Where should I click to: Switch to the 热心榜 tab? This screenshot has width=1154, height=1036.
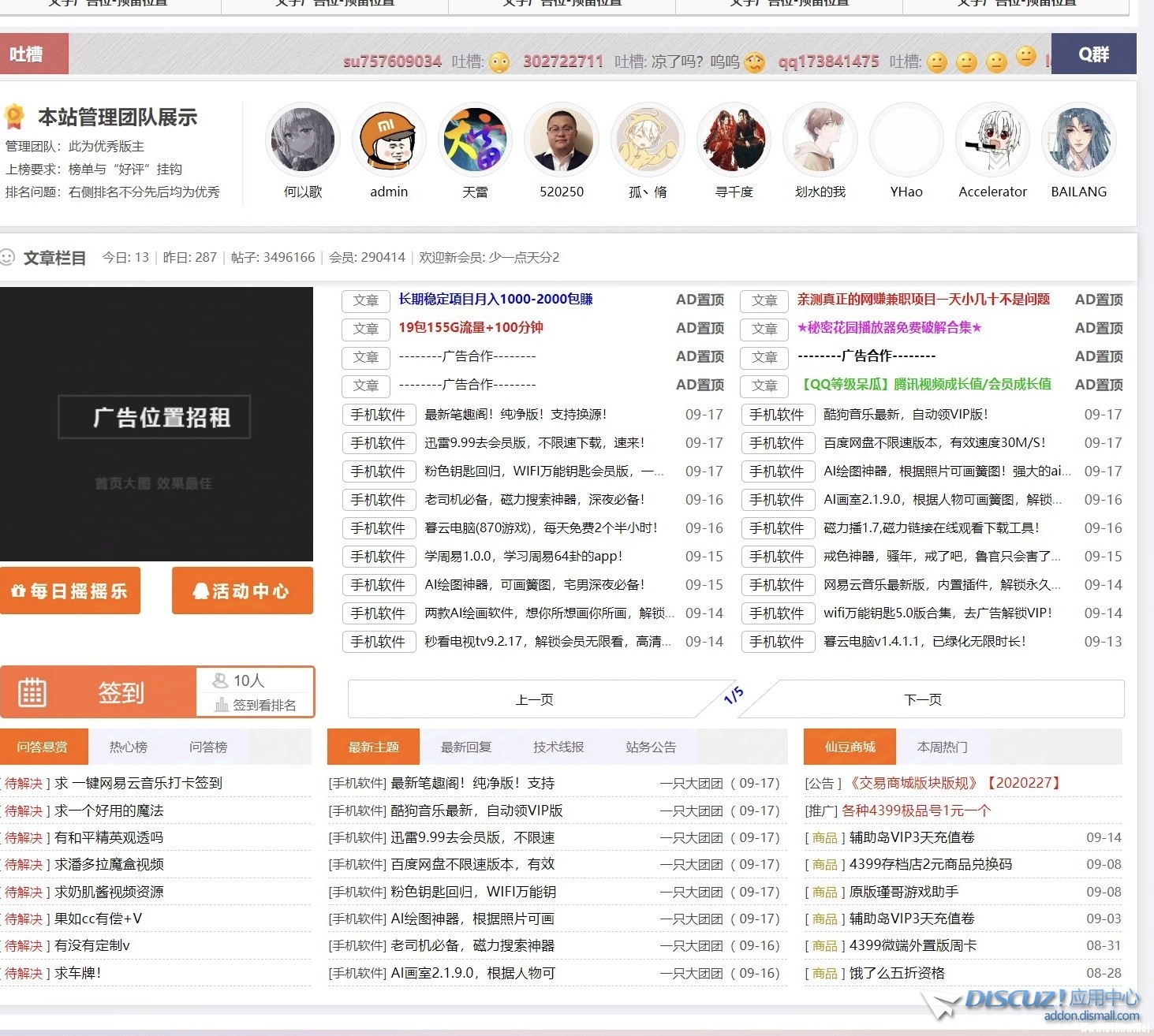129,747
